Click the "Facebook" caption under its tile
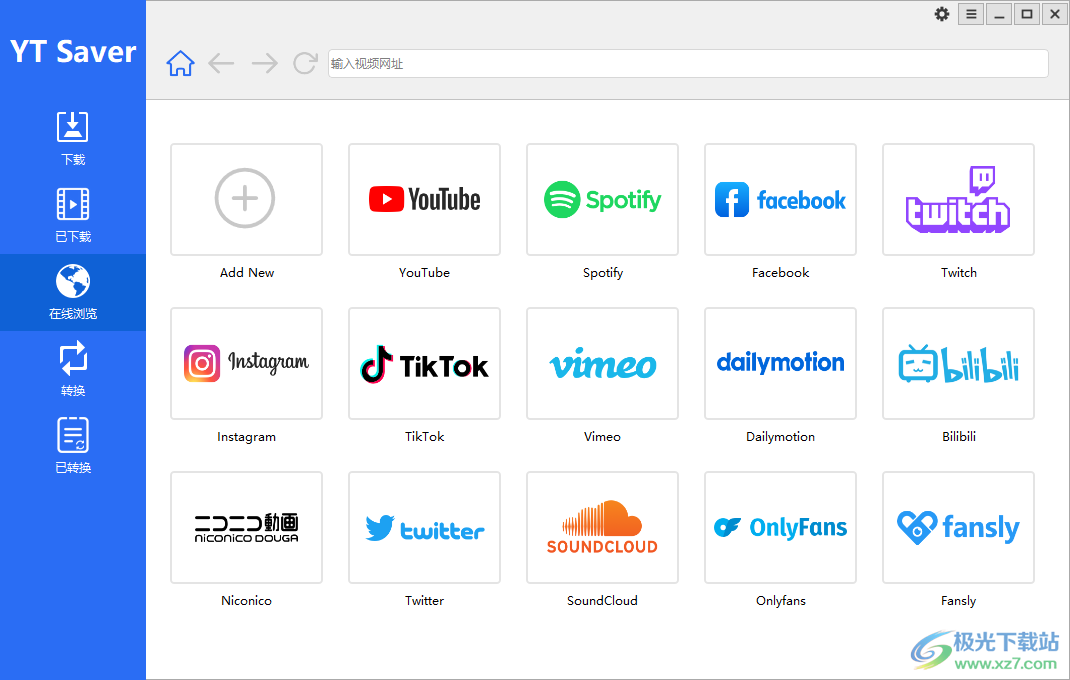The width and height of the screenshot is (1070, 680). (781, 272)
